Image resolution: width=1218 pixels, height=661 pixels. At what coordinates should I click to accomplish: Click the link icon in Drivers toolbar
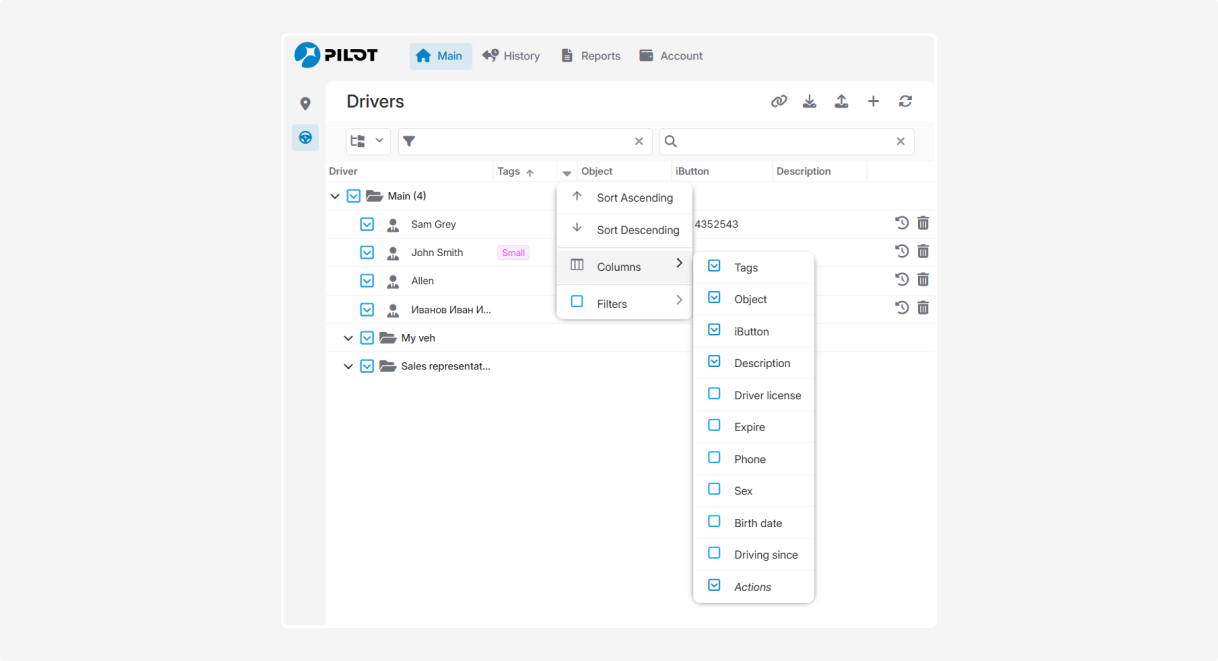[779, 101]
